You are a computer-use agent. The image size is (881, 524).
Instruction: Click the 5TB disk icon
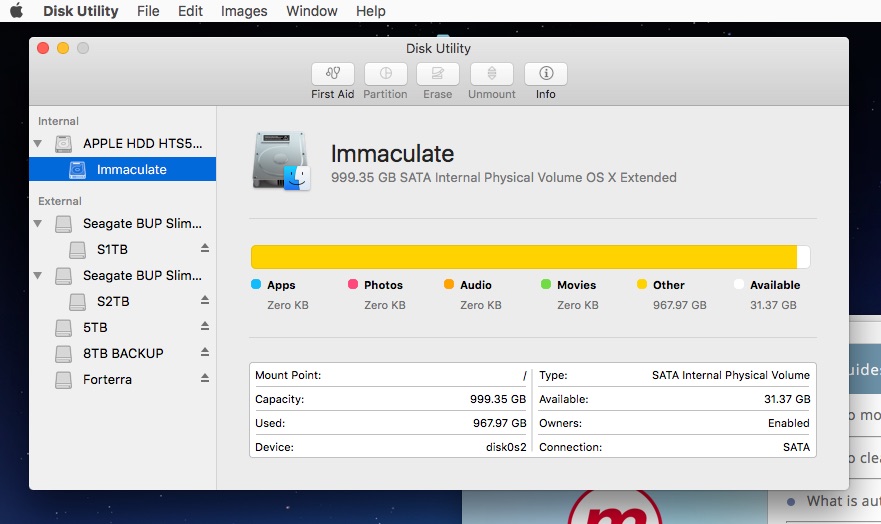click(x=63, y=327)
